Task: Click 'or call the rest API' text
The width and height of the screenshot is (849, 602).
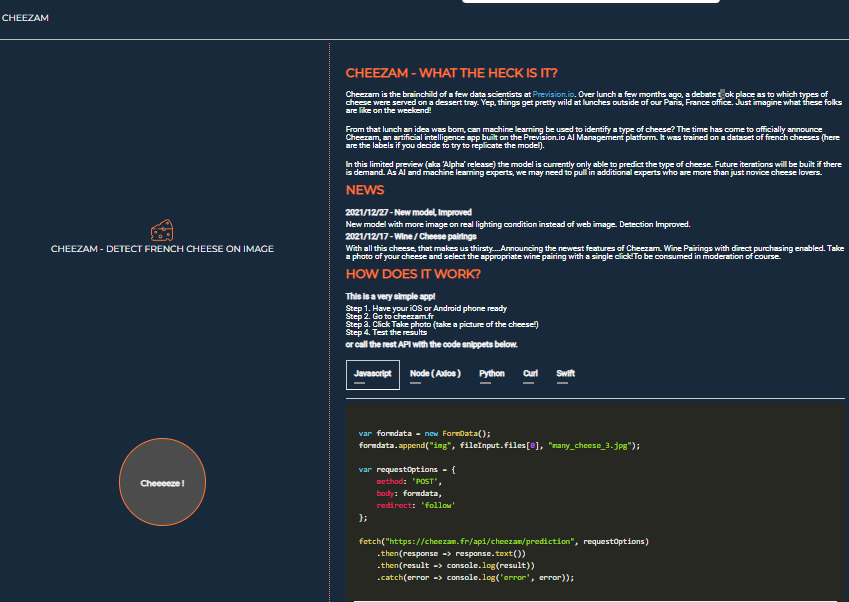Action: 432,344
